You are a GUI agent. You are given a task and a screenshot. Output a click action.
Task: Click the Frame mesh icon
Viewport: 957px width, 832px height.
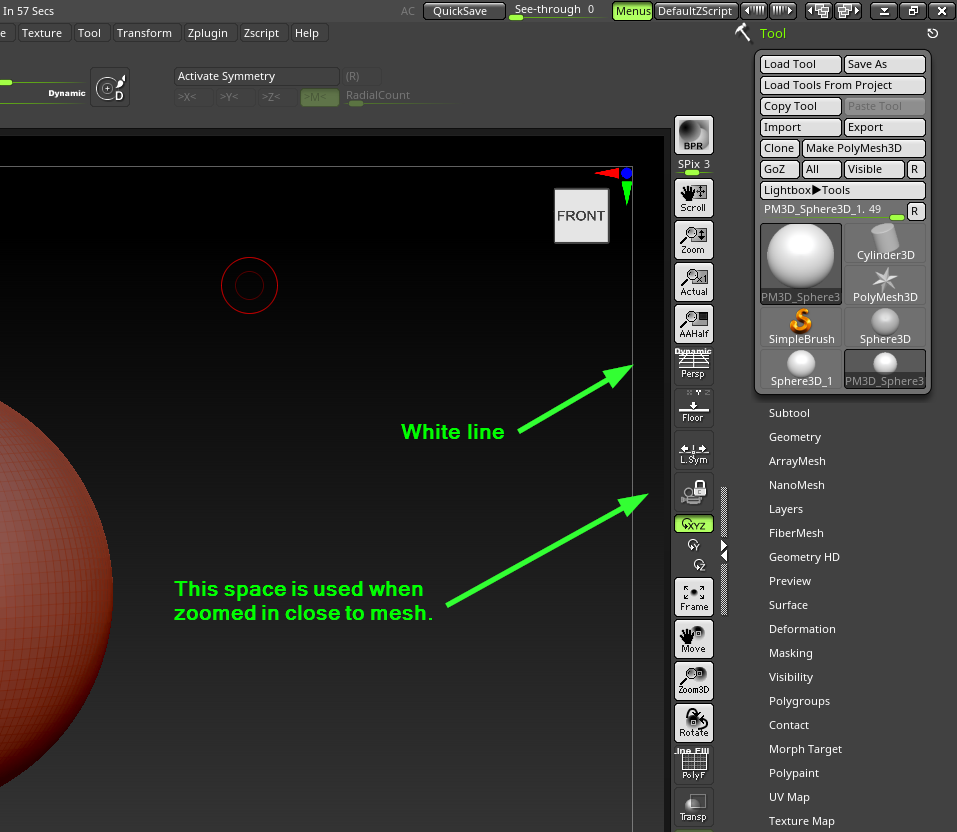[x=693, y=596]
